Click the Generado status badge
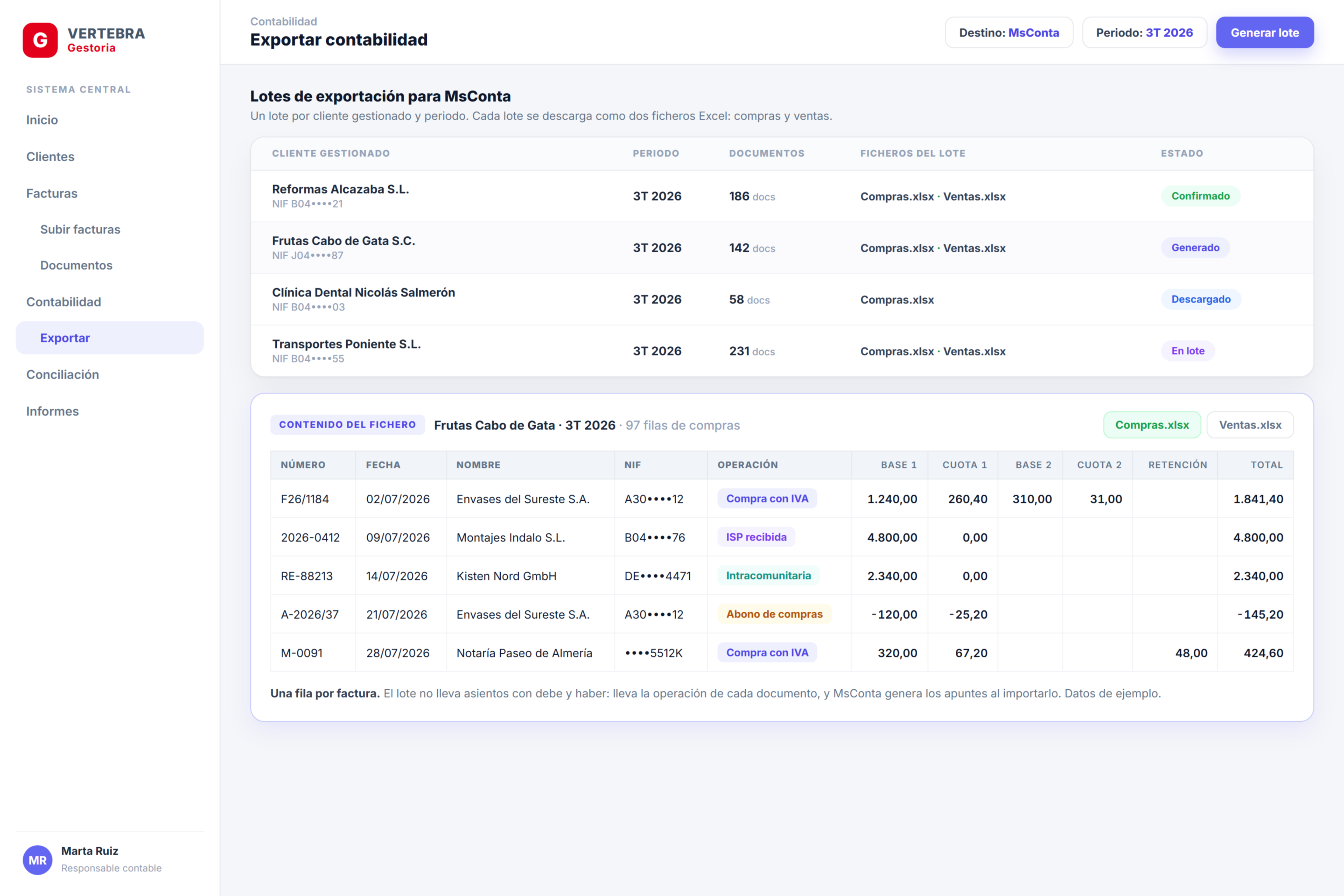The width and height of the screenshot is (1344, 896). pos(1195,247)
